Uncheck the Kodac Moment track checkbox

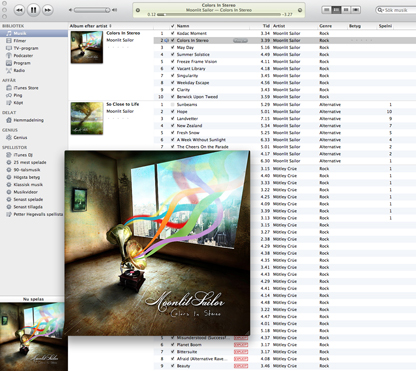172,33
